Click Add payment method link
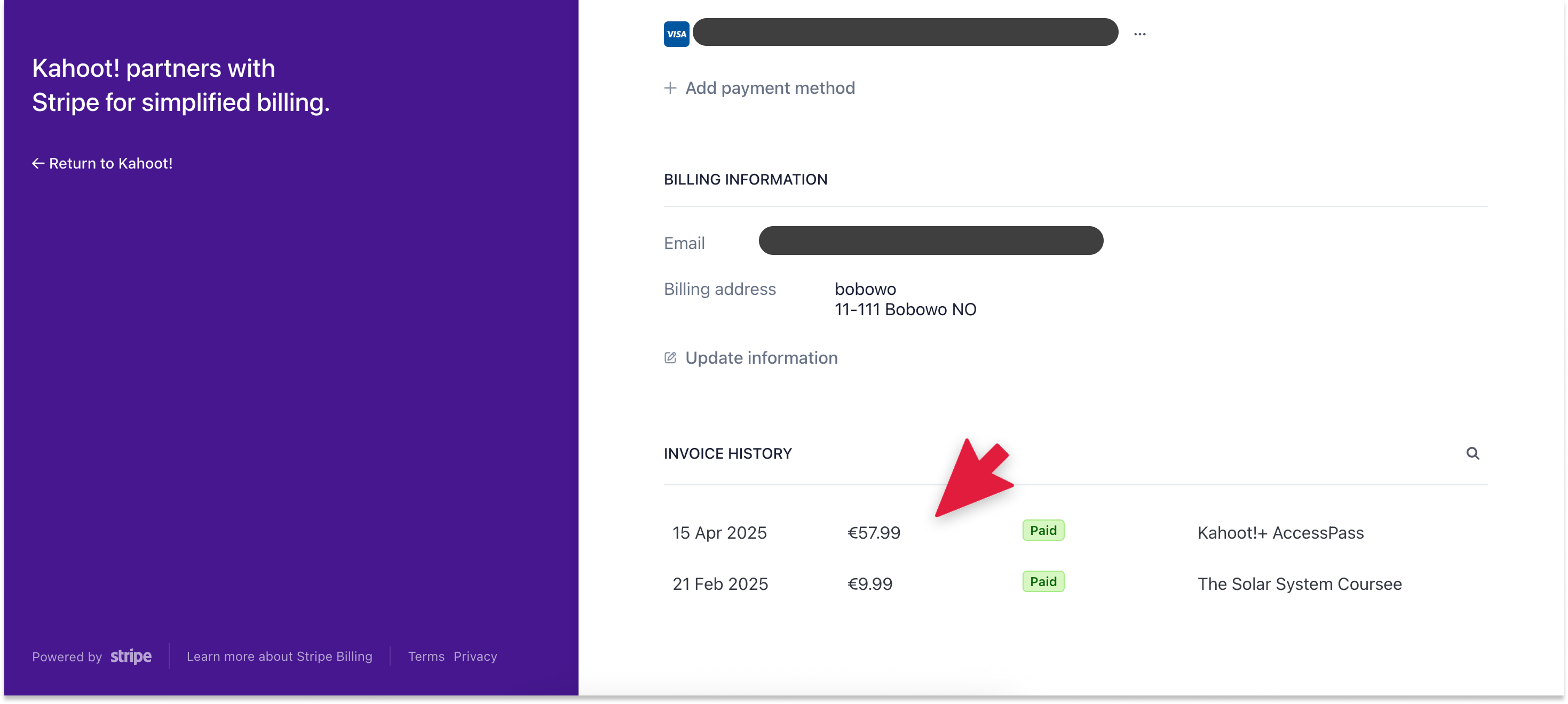Image resolution: width=1568 pixels, height=704 pixels. 770,87
